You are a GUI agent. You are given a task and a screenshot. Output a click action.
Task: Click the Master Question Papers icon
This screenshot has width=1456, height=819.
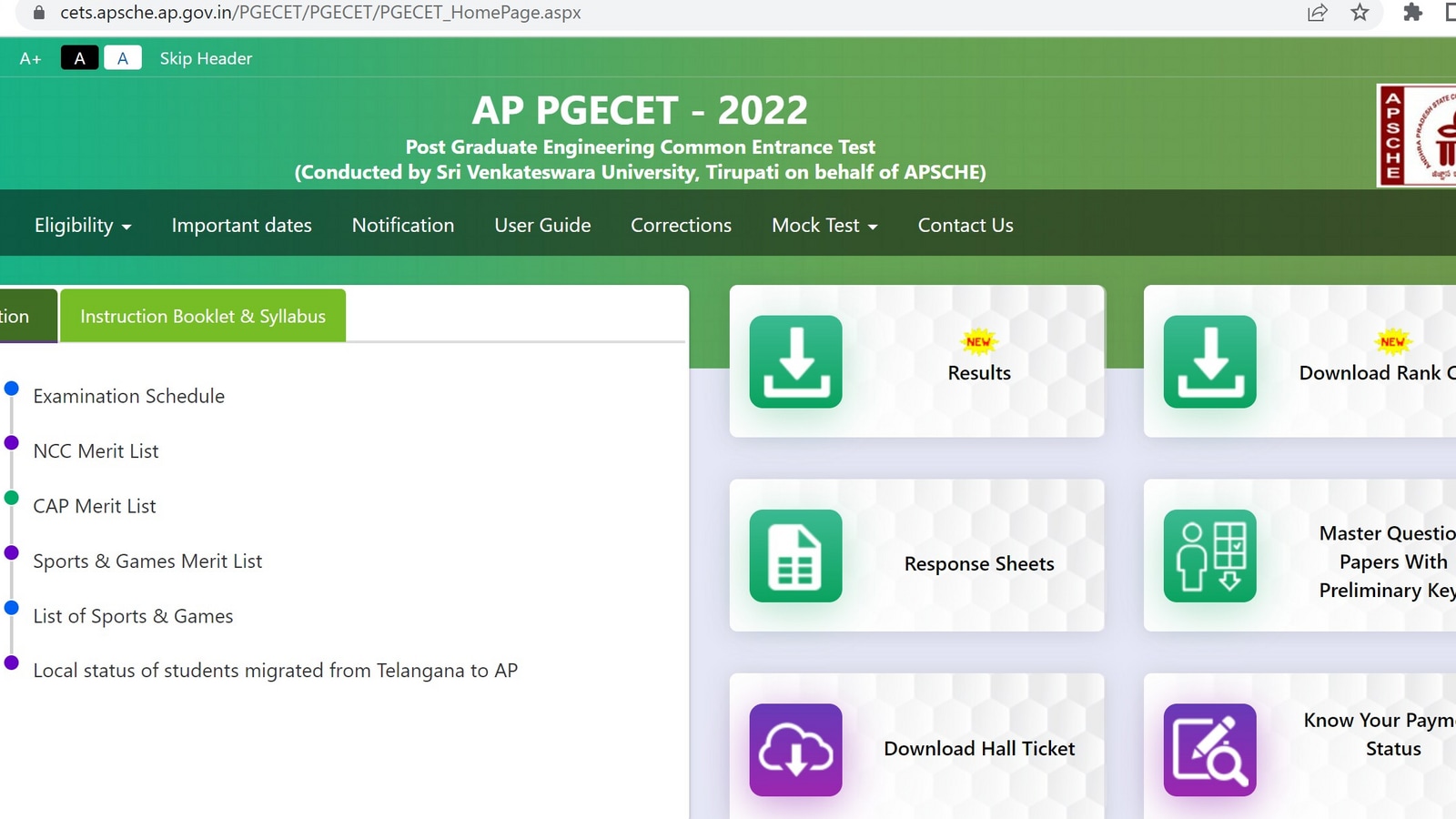1209,555
